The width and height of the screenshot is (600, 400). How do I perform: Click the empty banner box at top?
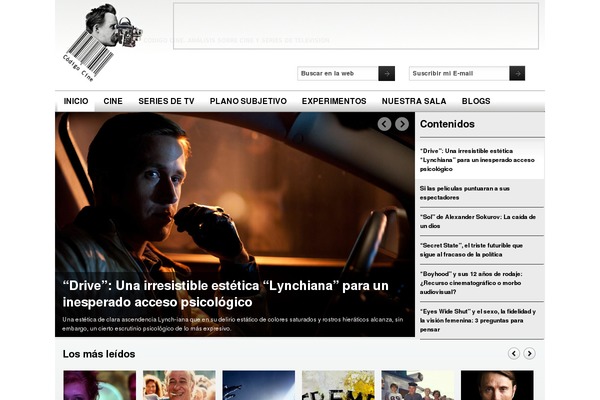pyautogui.click(x=356, y=26)
